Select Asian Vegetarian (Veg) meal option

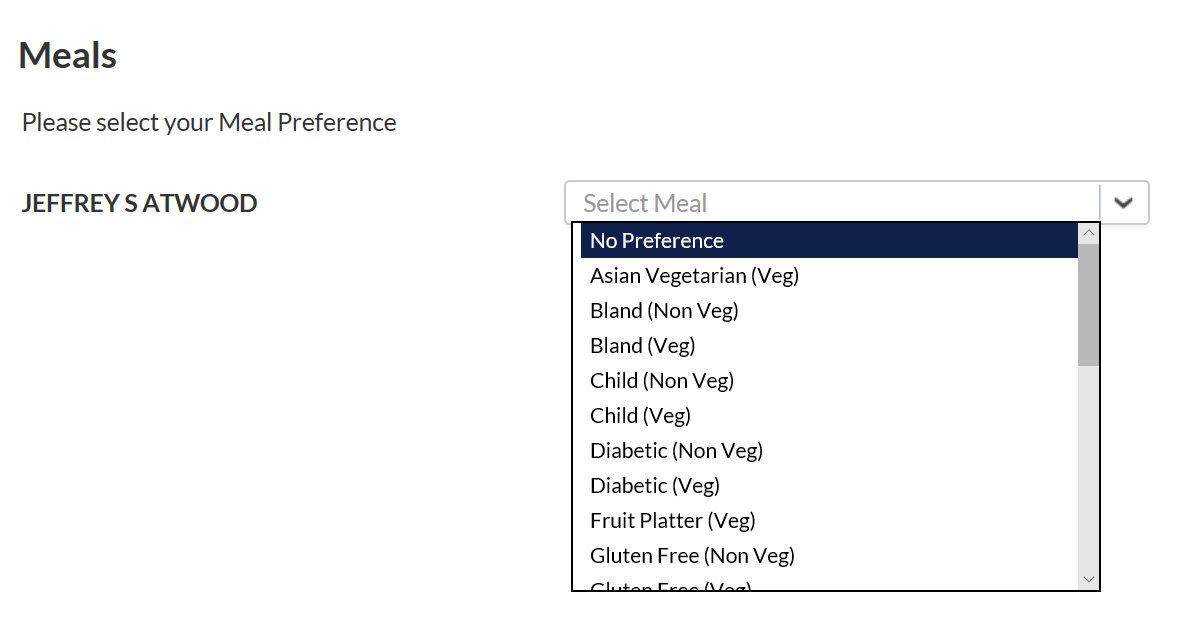[694, 275]
